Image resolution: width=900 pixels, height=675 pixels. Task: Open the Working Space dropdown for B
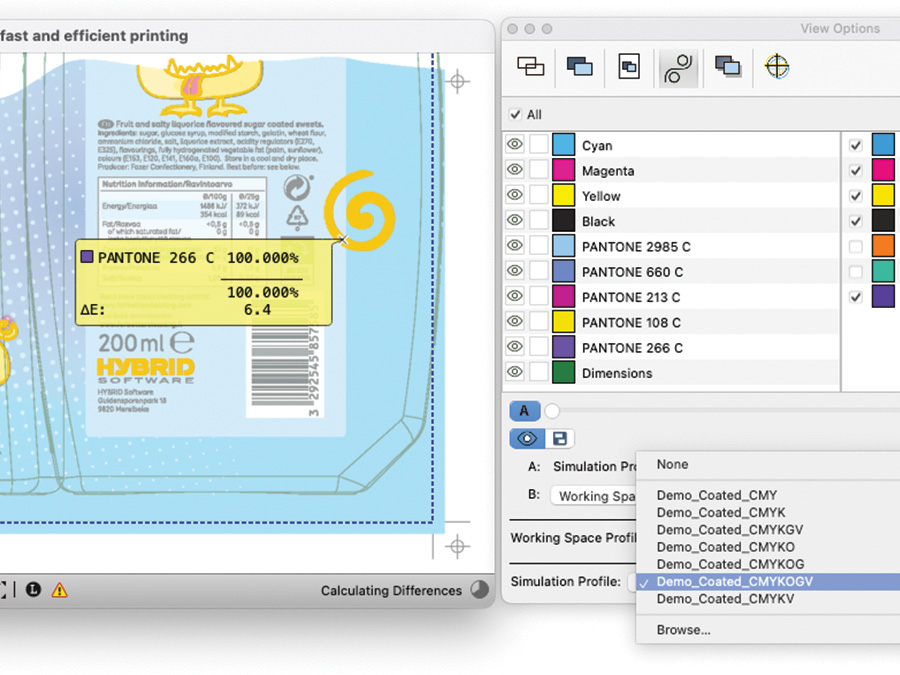597,495
